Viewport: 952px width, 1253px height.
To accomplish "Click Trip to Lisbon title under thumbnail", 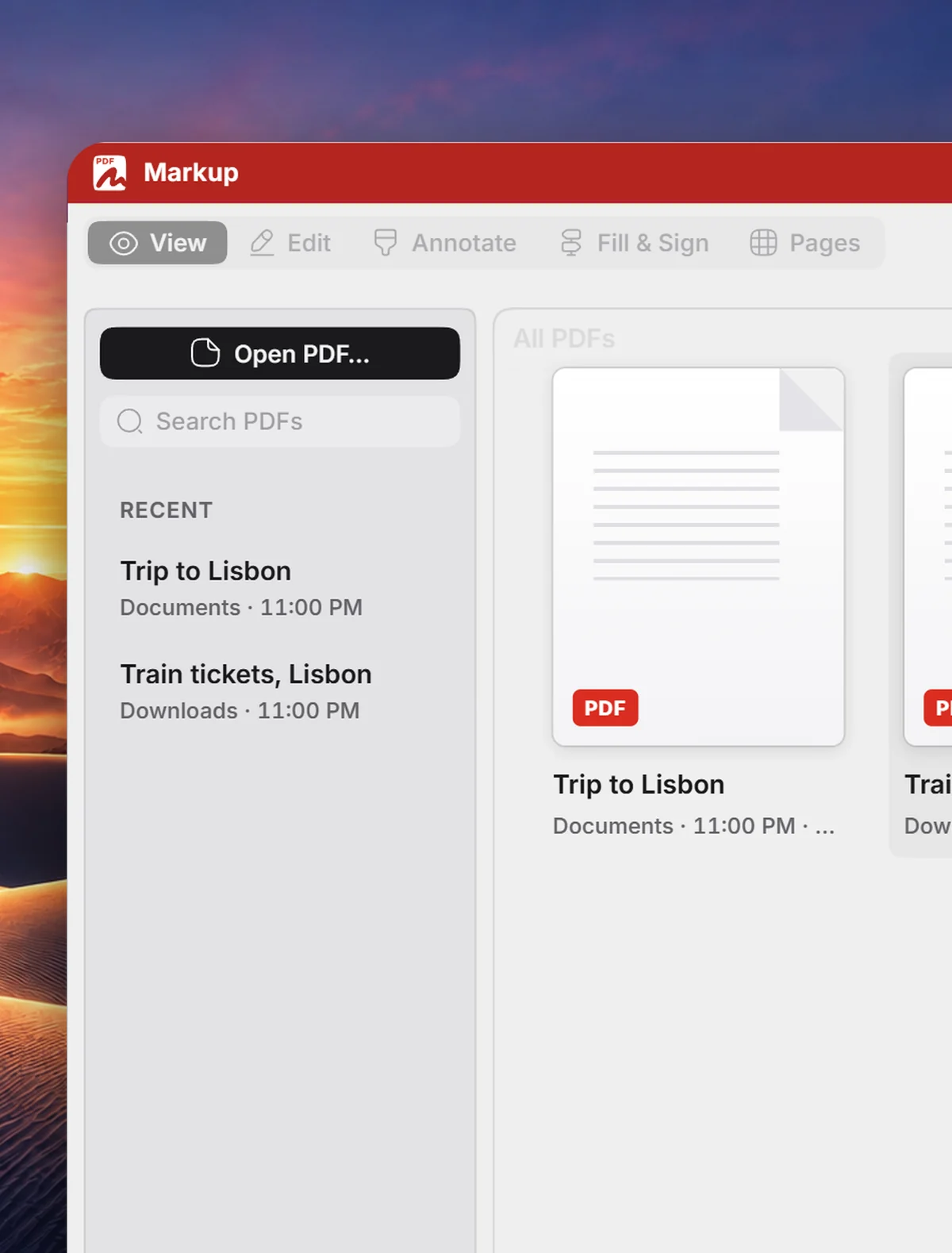I will click(x=639, y=785).
